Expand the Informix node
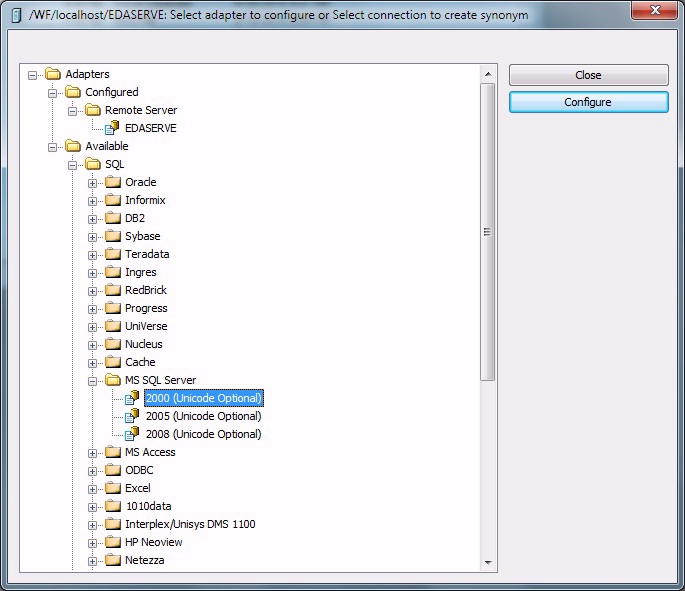The width and height of the screenshot is (685, 591). click(92, 201)
